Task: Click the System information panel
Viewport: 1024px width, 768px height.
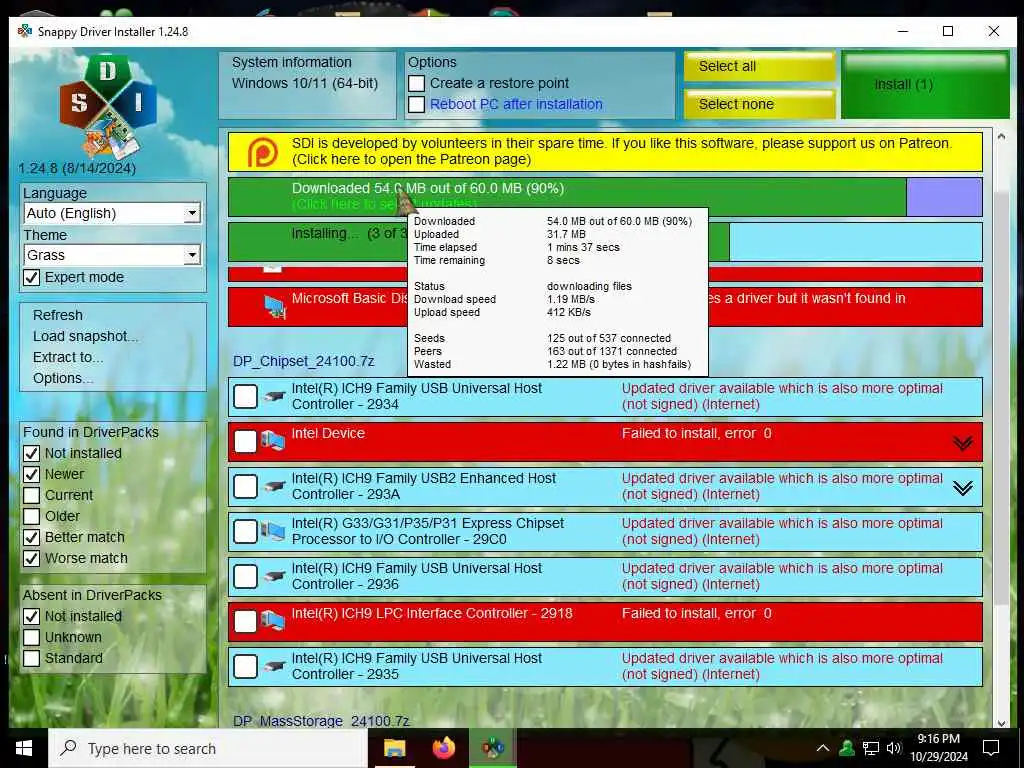Action: (307, 85)
